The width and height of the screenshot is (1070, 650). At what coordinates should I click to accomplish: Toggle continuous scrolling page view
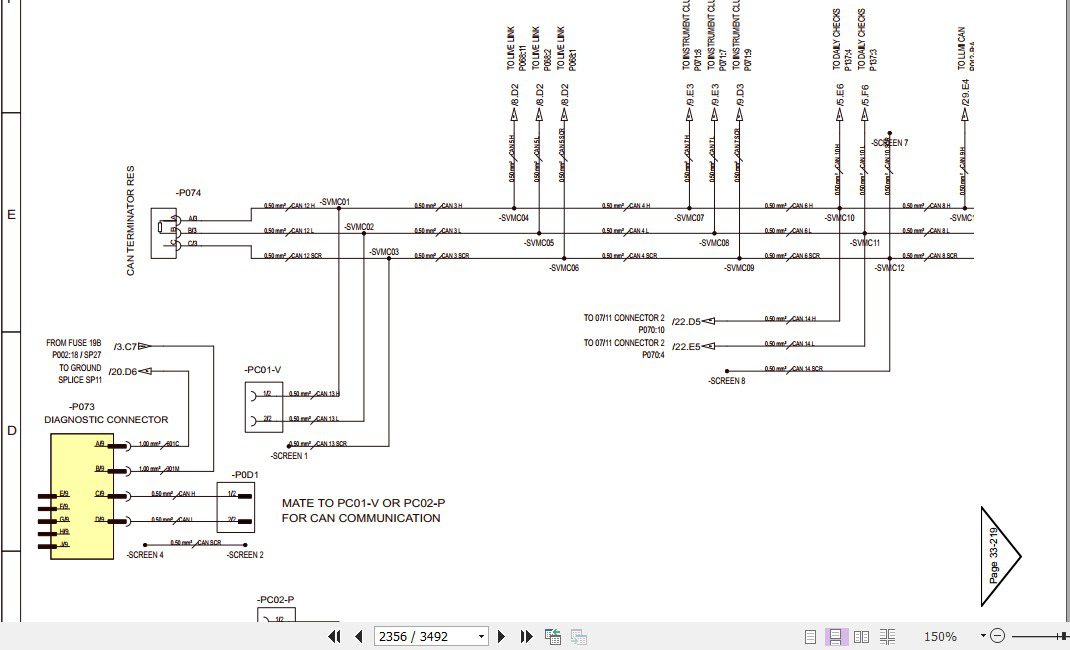pyautogui.click(x=835, y=637)
